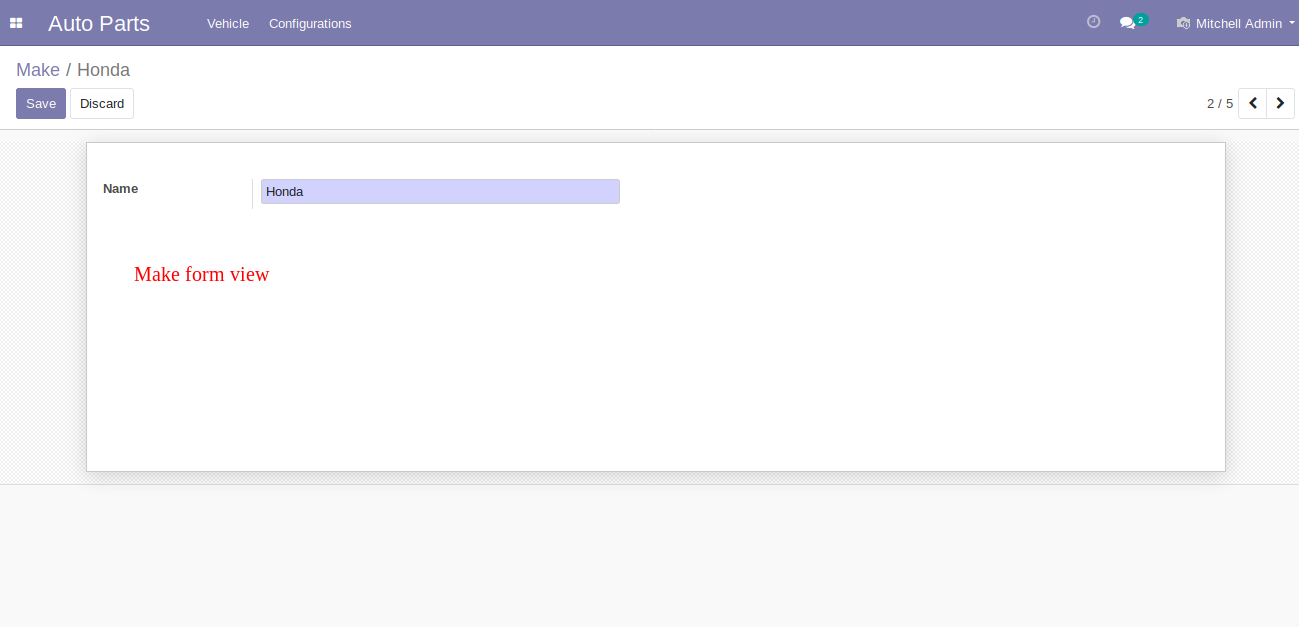Image resolution: width=1299 pixels, height=627 pixels.
Task: Open the conversations chat bubble icon
Action: pyautogui.click(x=1127, y=23)
